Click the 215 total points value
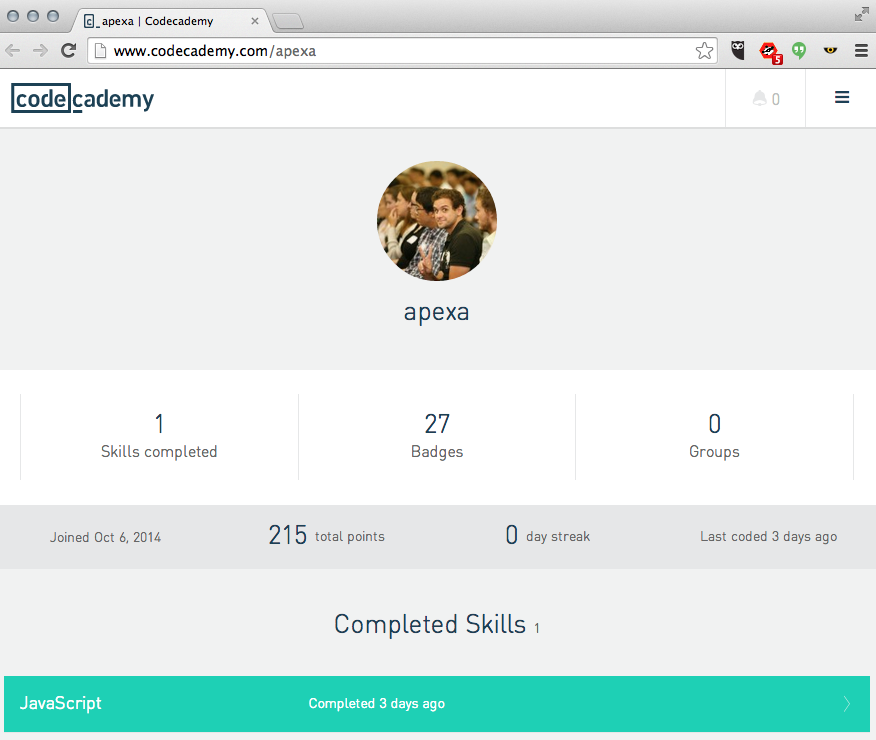 [x=326, y=536]
